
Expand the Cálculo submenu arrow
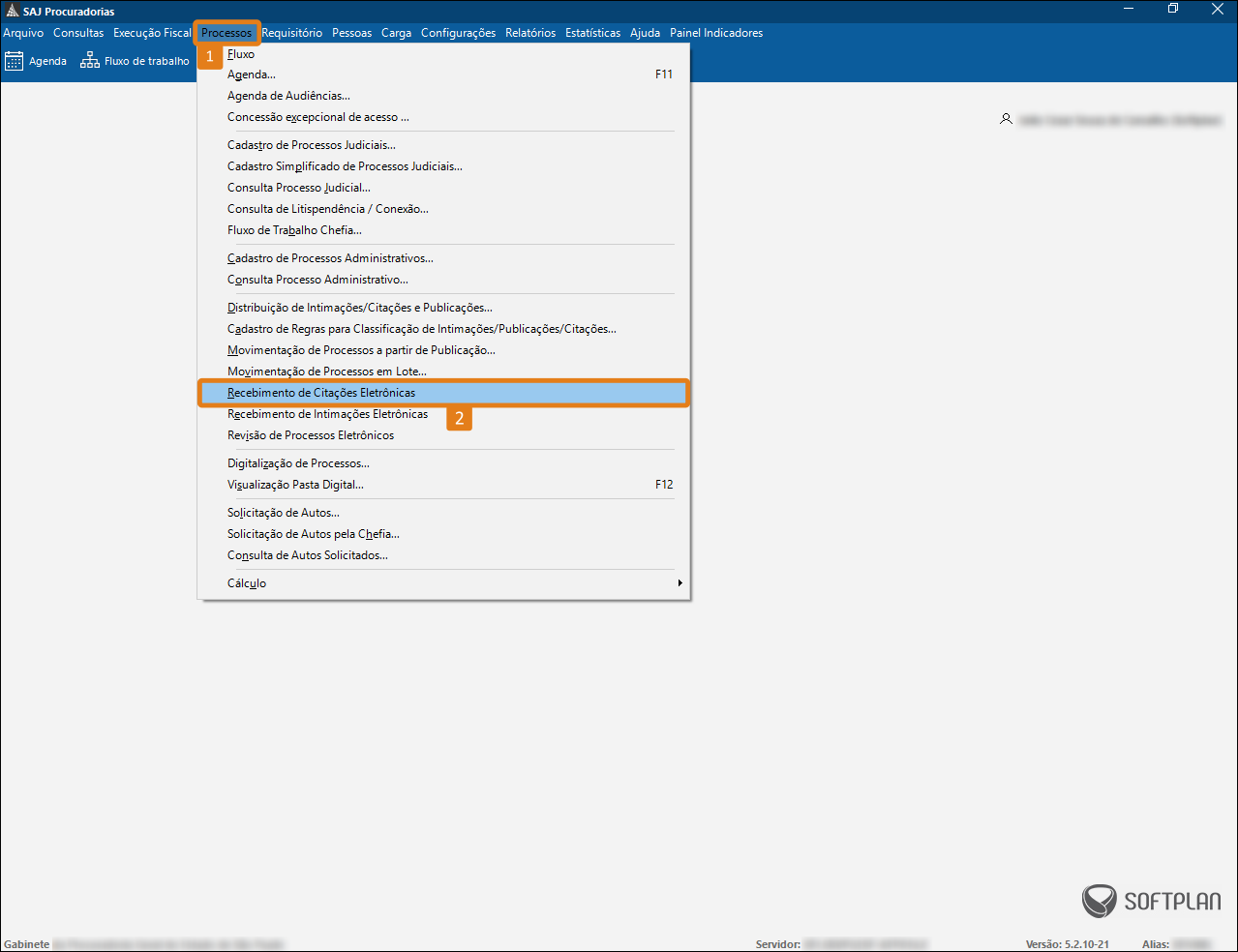(679, 583)
